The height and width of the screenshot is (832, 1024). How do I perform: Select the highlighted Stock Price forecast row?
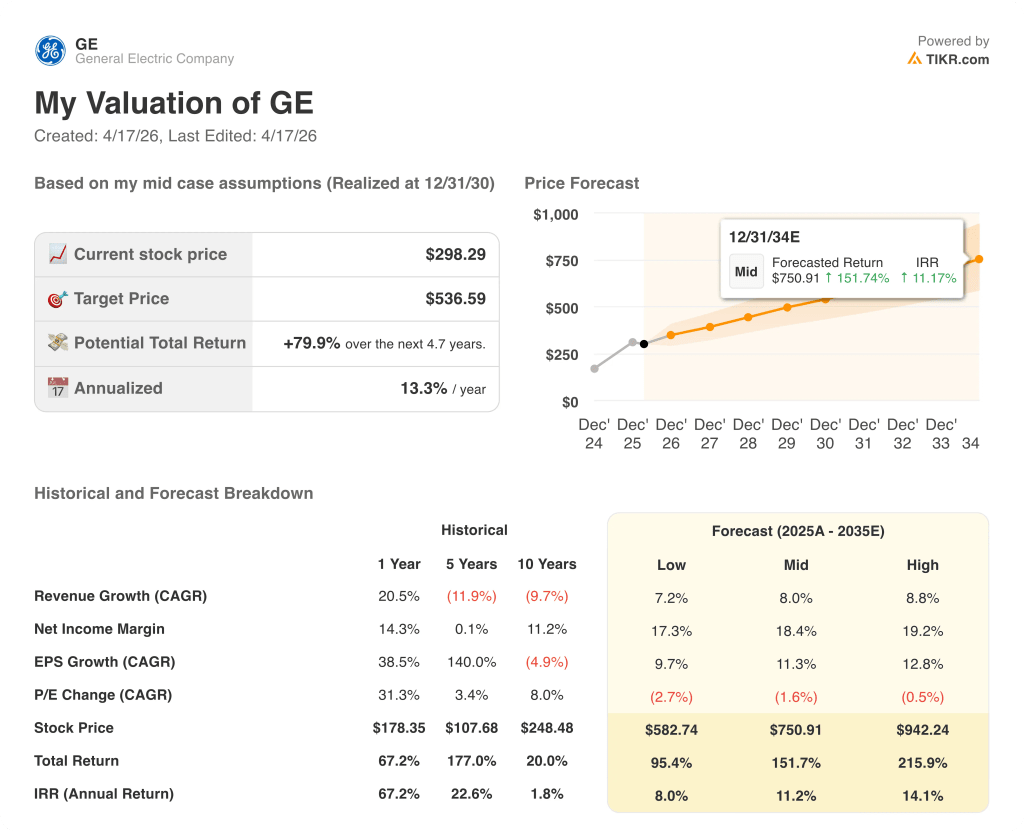796,729
